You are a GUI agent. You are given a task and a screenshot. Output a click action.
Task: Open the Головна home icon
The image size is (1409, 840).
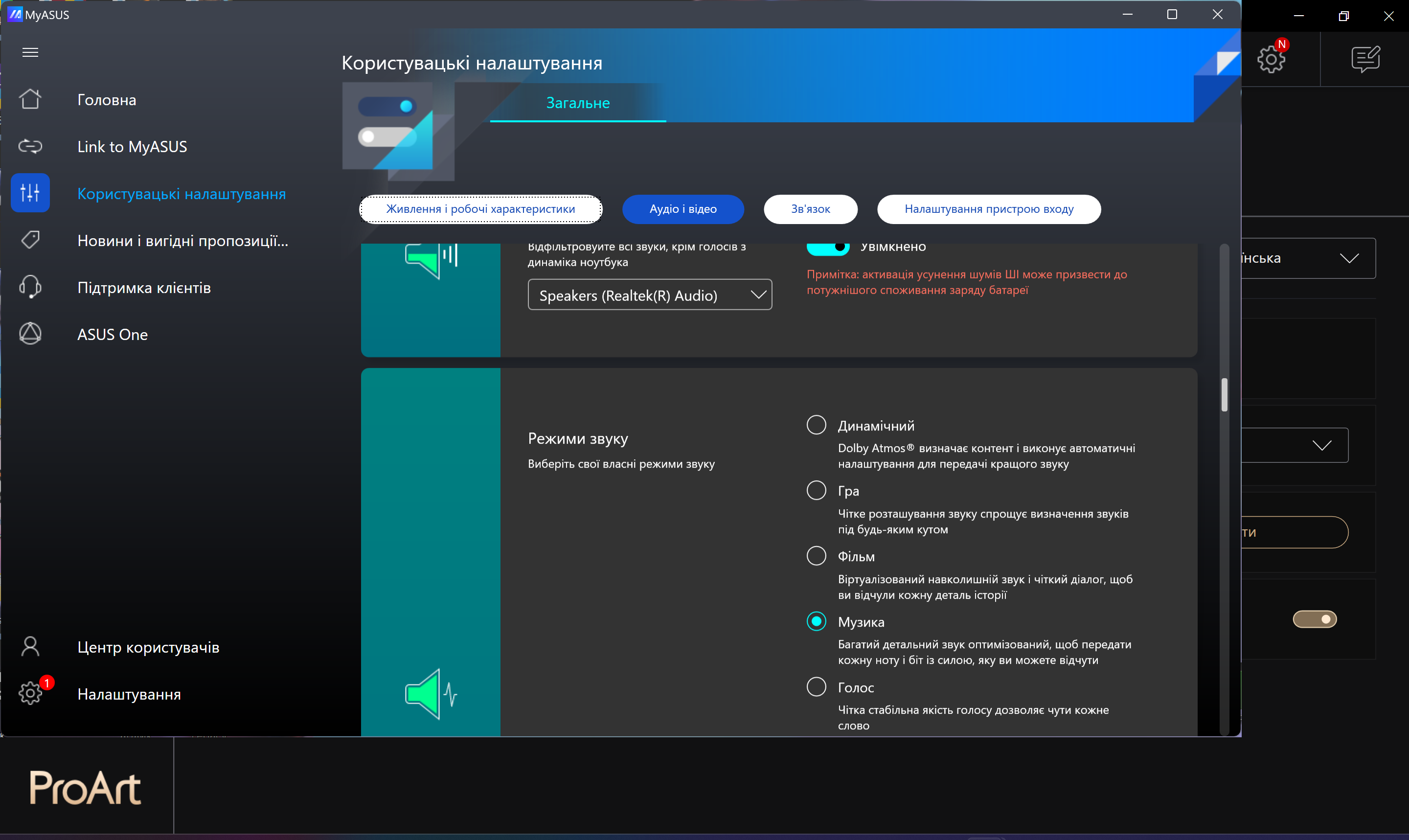point(30,100)
